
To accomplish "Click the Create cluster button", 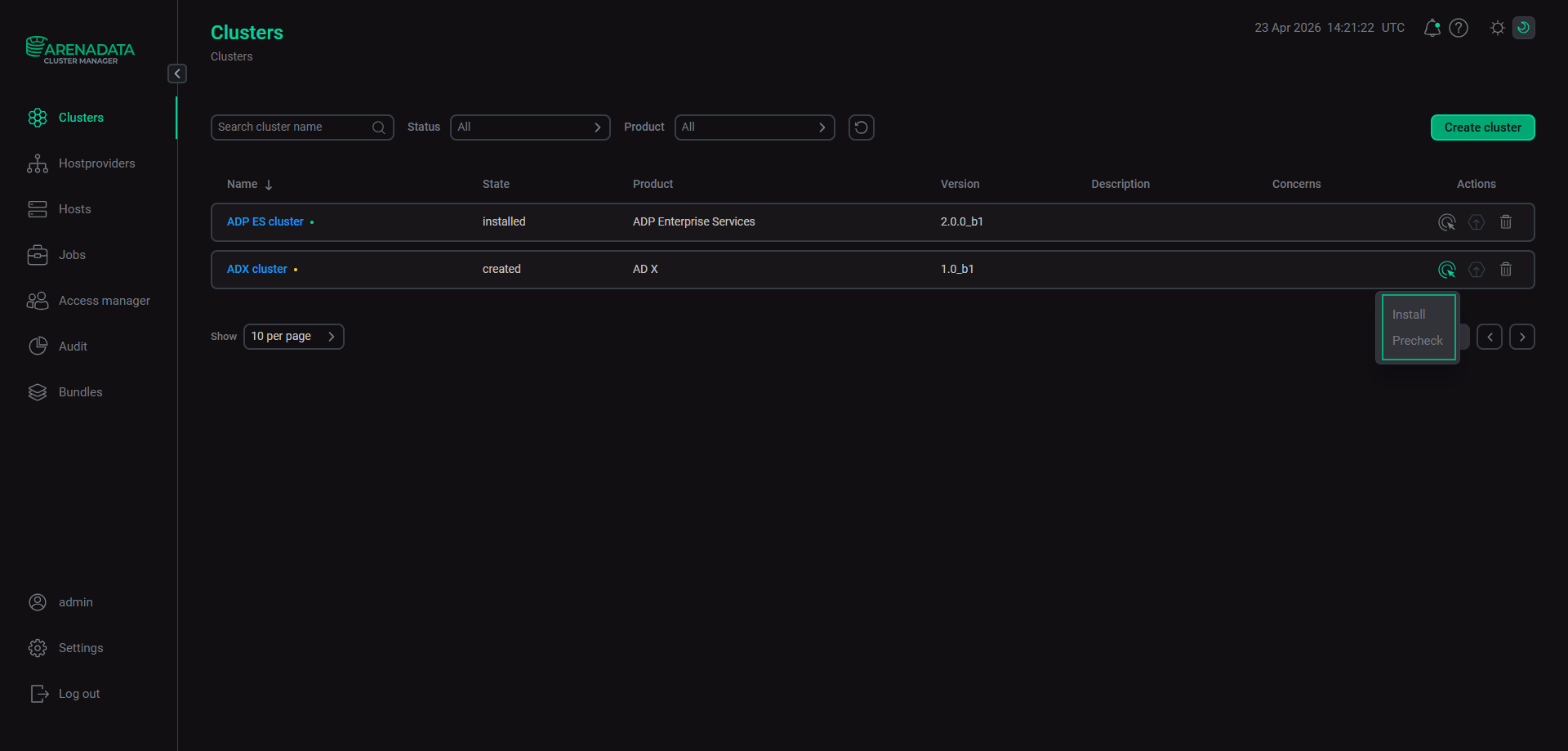I will 1483,127.
